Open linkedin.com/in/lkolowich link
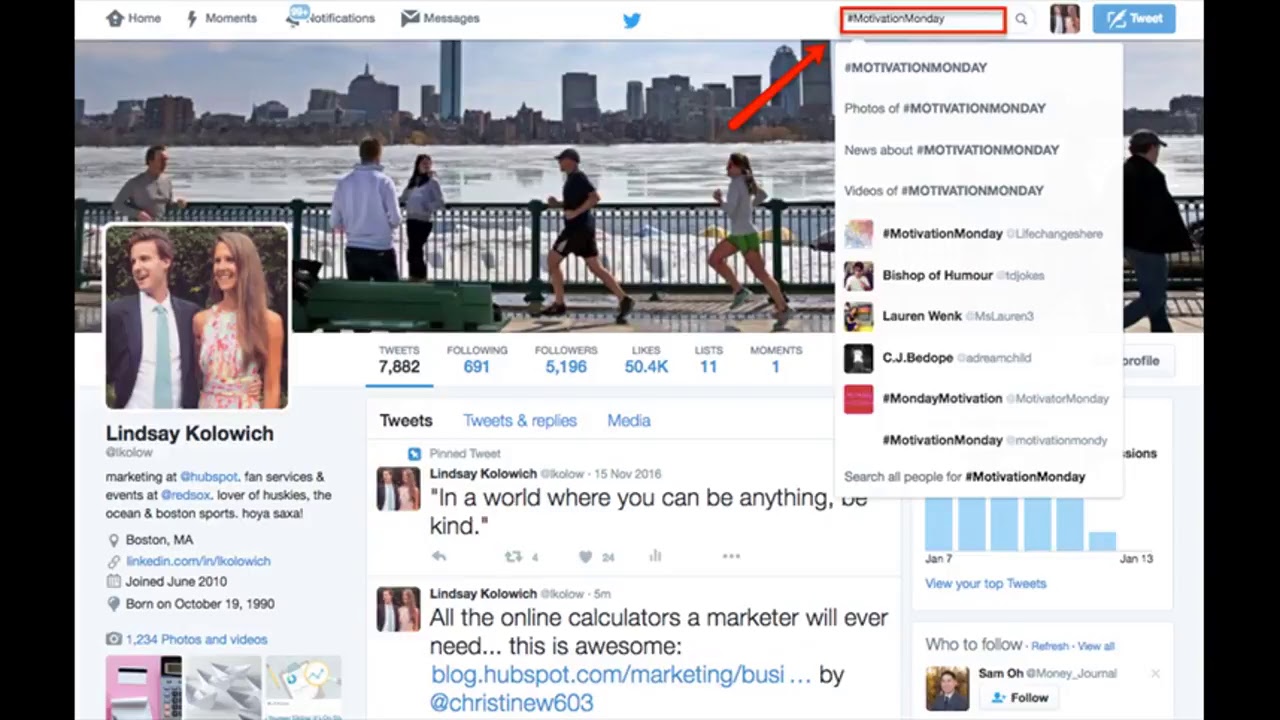 [198, 561]
